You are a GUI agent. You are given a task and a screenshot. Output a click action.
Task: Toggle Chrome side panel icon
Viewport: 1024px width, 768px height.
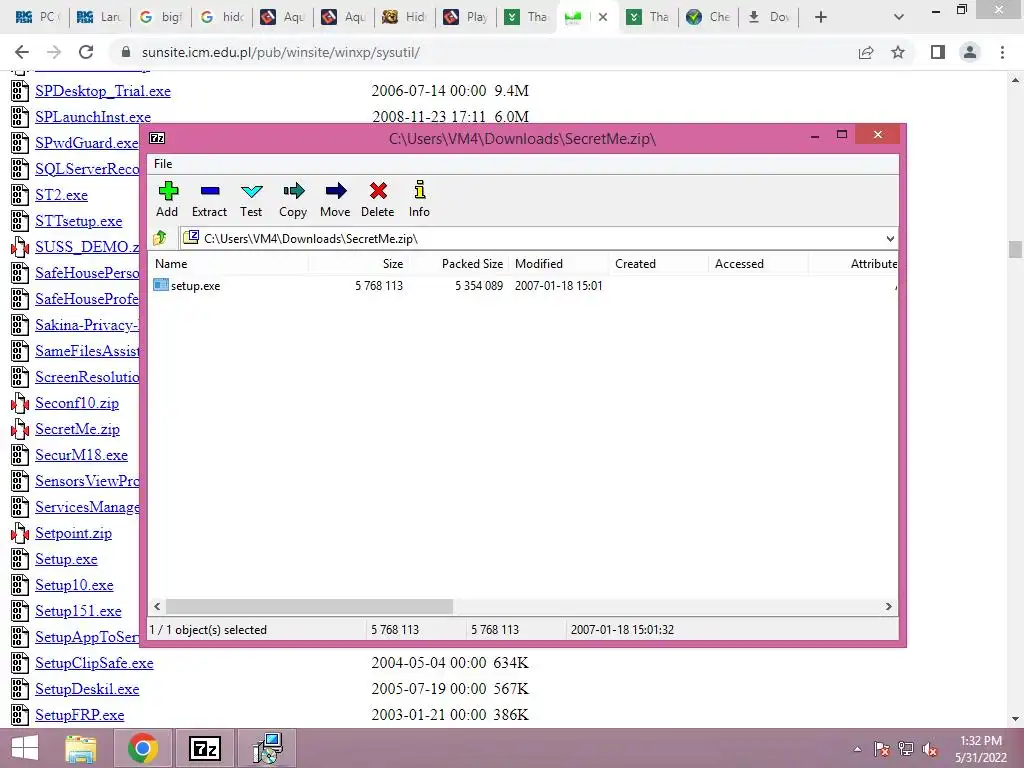click(938, 52)
